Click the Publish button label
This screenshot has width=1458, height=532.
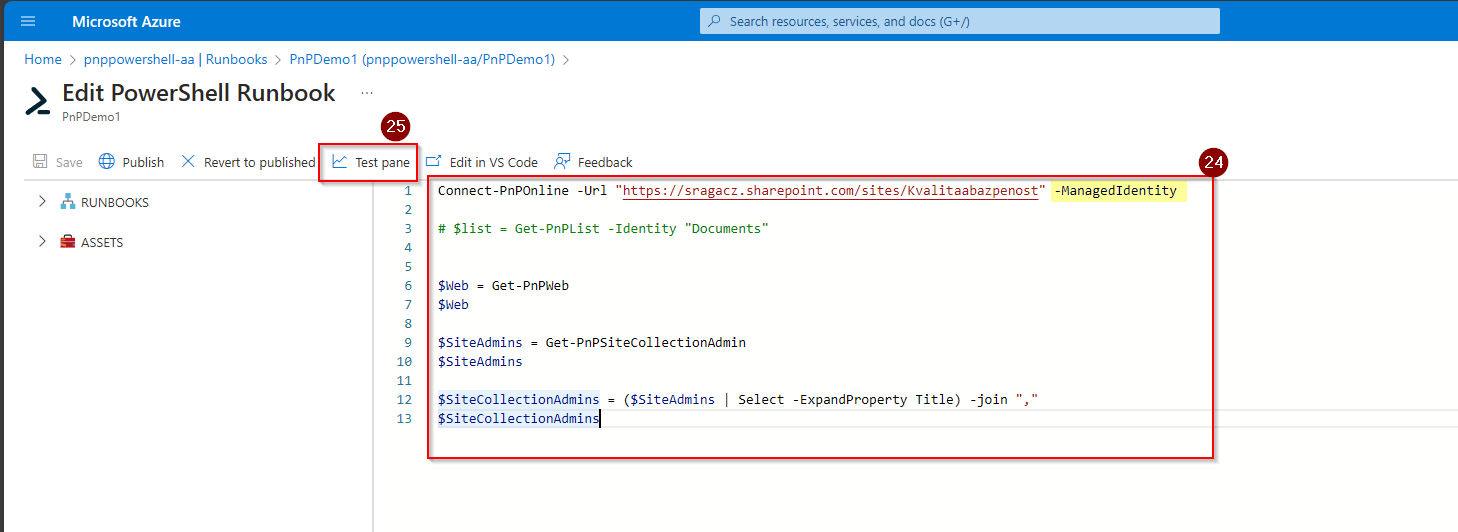coord(143,162)
